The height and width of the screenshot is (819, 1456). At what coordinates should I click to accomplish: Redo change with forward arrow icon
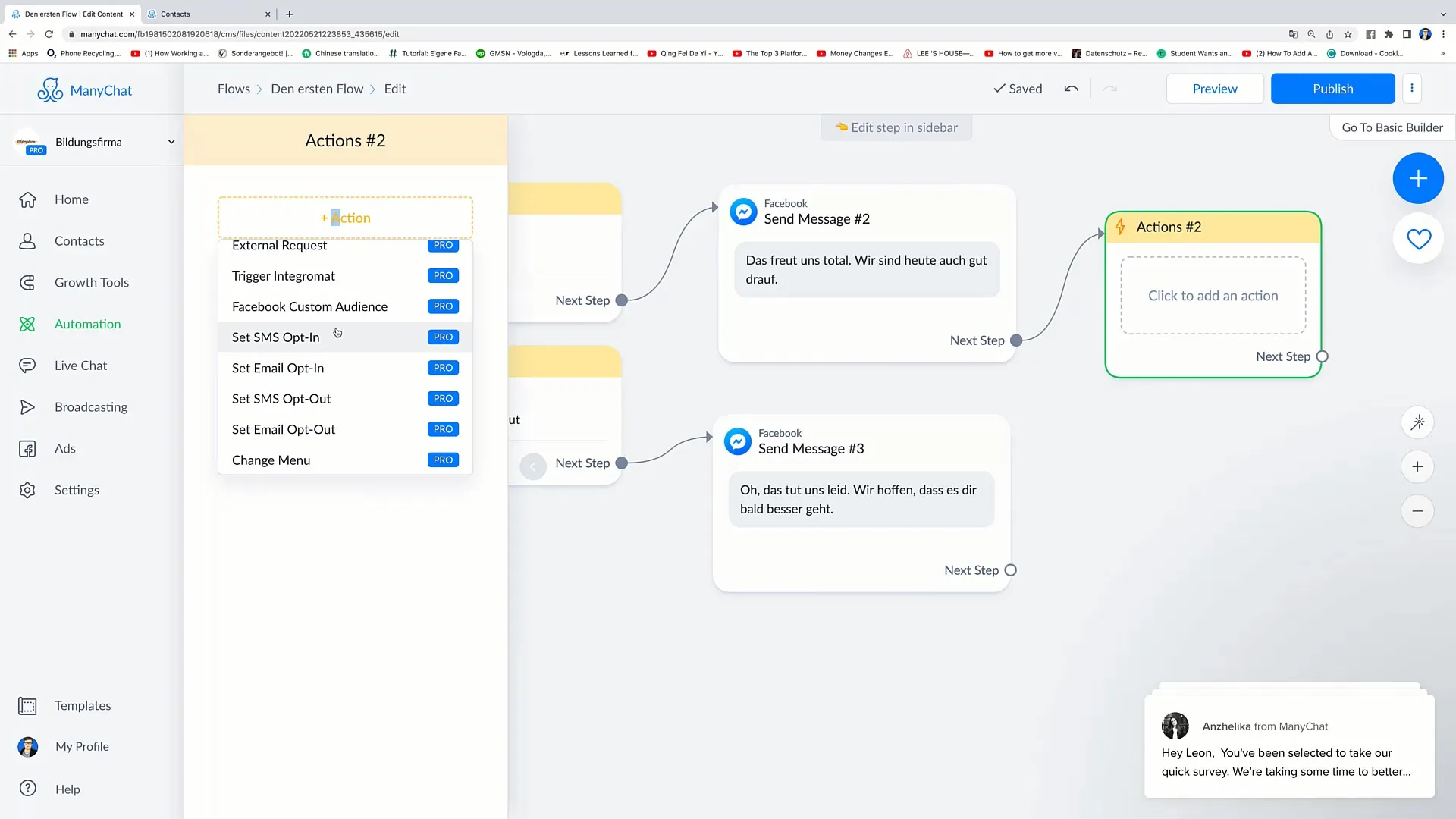[x=1110, y=89]
